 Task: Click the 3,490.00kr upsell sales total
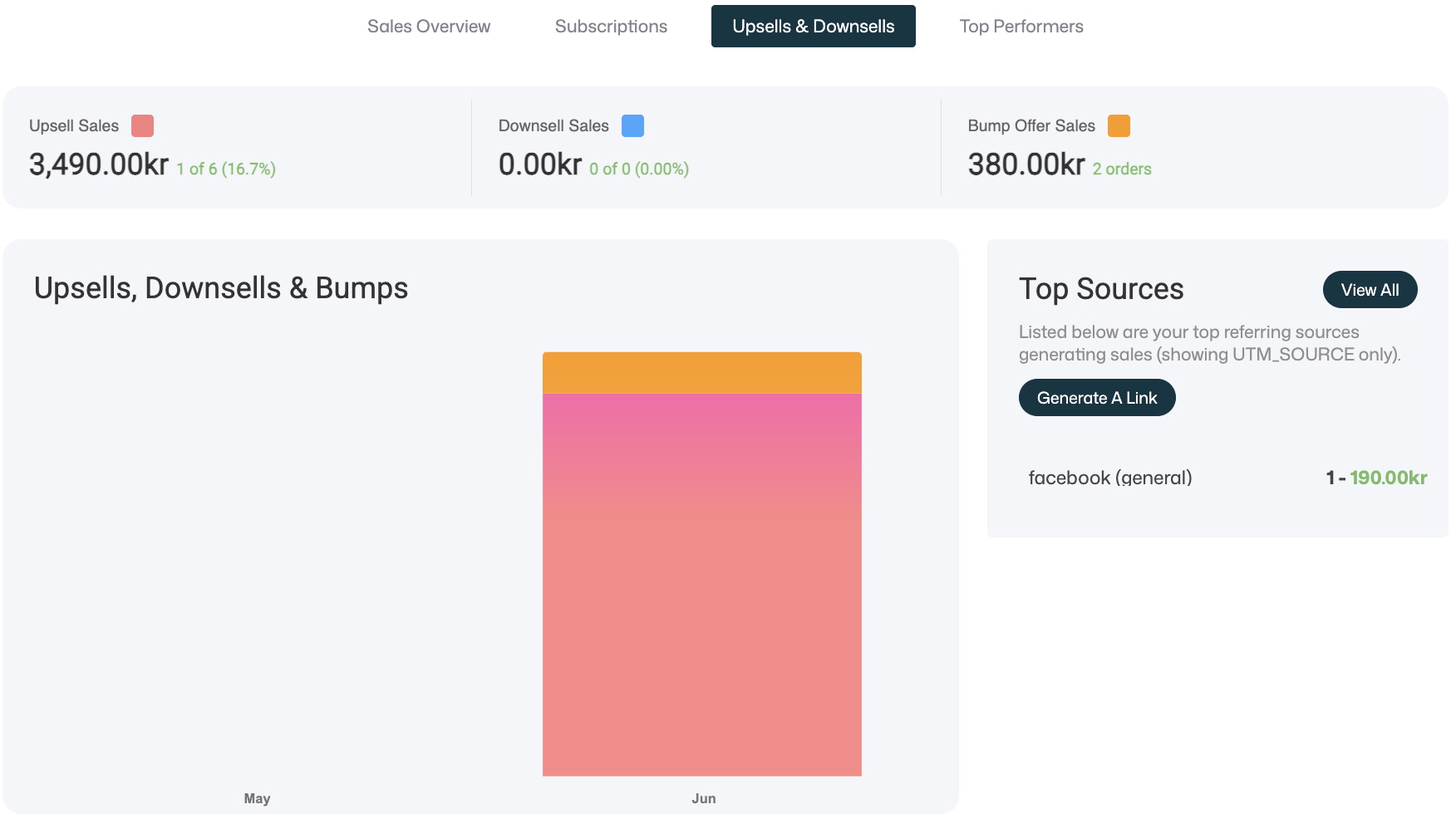point(99,164)
